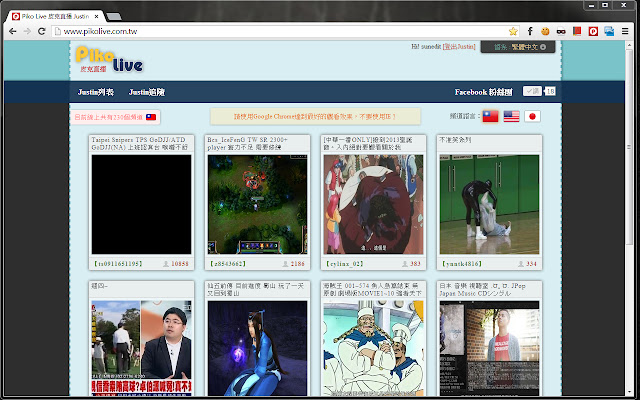Click the Piko Live logo
This screenshot has height=400, width=640.
[x=109, y=60]
